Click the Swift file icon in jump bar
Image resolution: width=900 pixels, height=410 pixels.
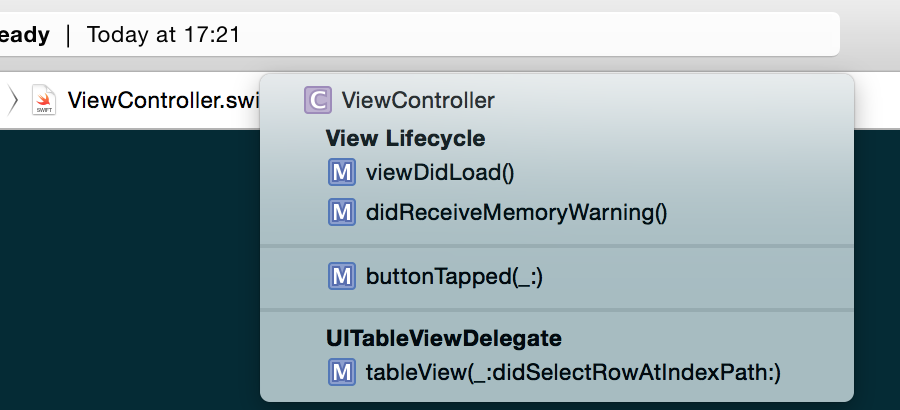click(x=44, y=100)
